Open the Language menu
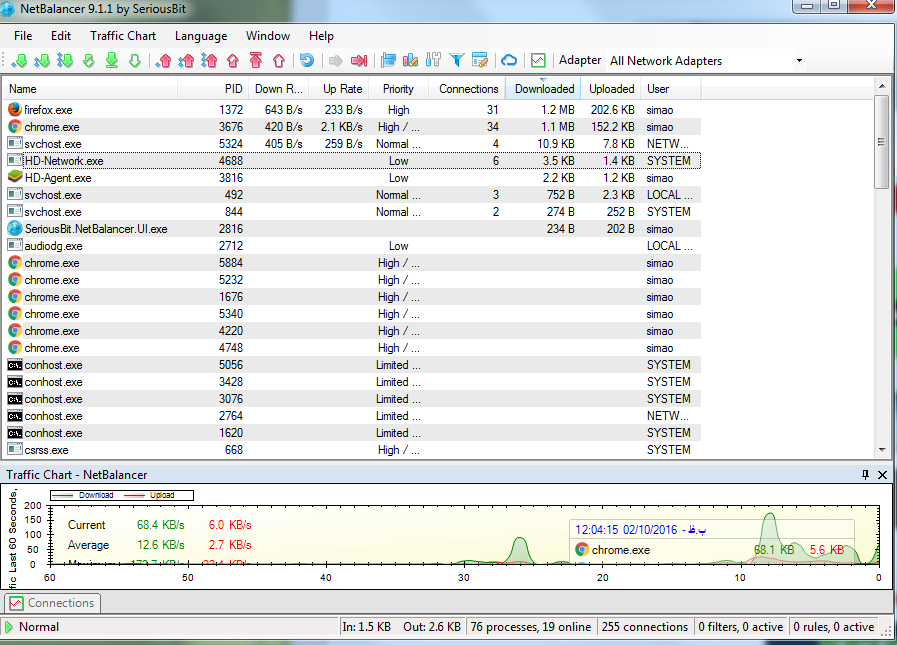 tap(201, 35)
